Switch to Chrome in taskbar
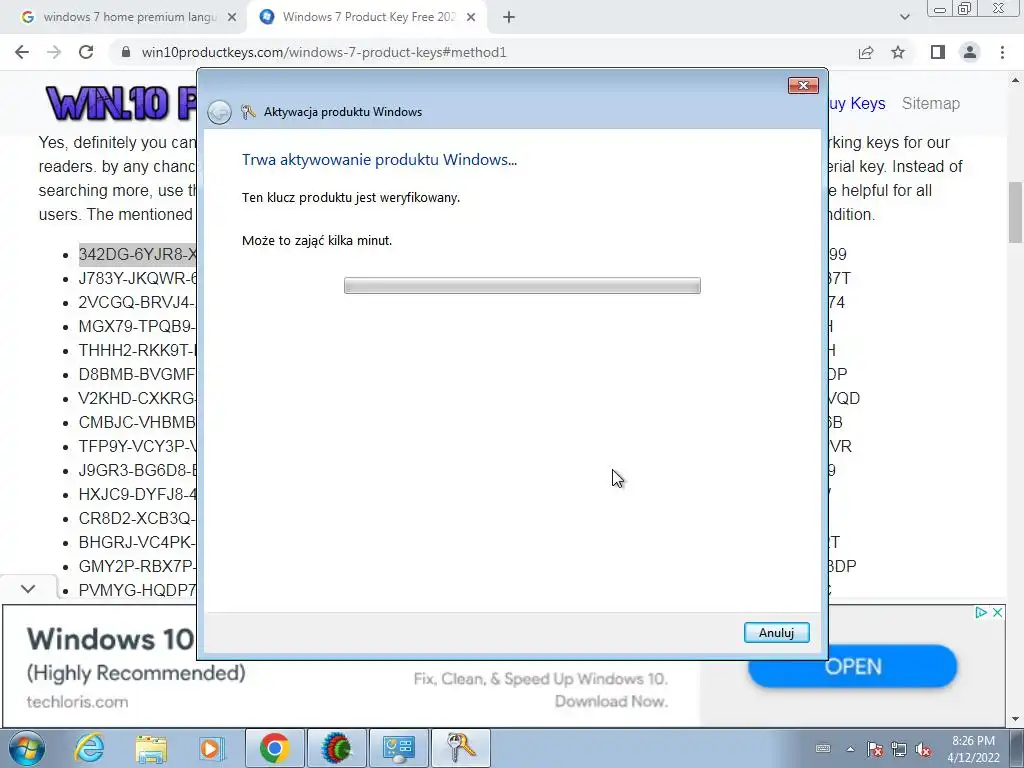This screenshot has height=768, width=1024. pyautogui.click(x=274, y=748)
